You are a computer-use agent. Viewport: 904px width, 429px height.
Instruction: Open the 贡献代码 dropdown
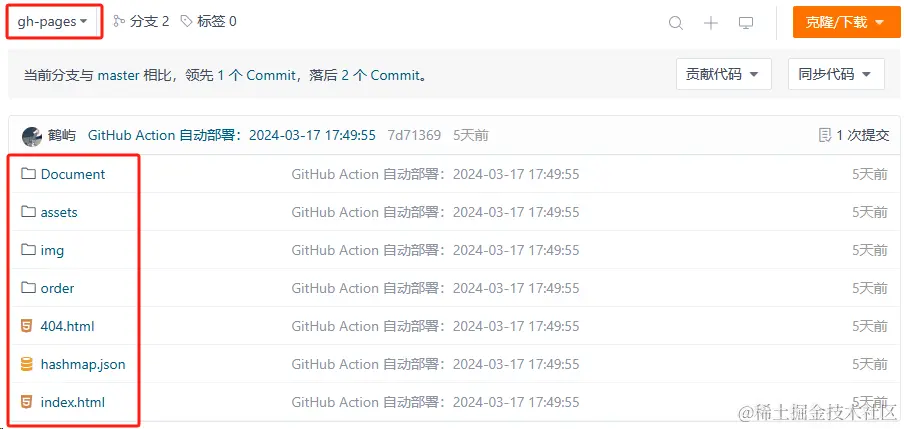(724, 74)
